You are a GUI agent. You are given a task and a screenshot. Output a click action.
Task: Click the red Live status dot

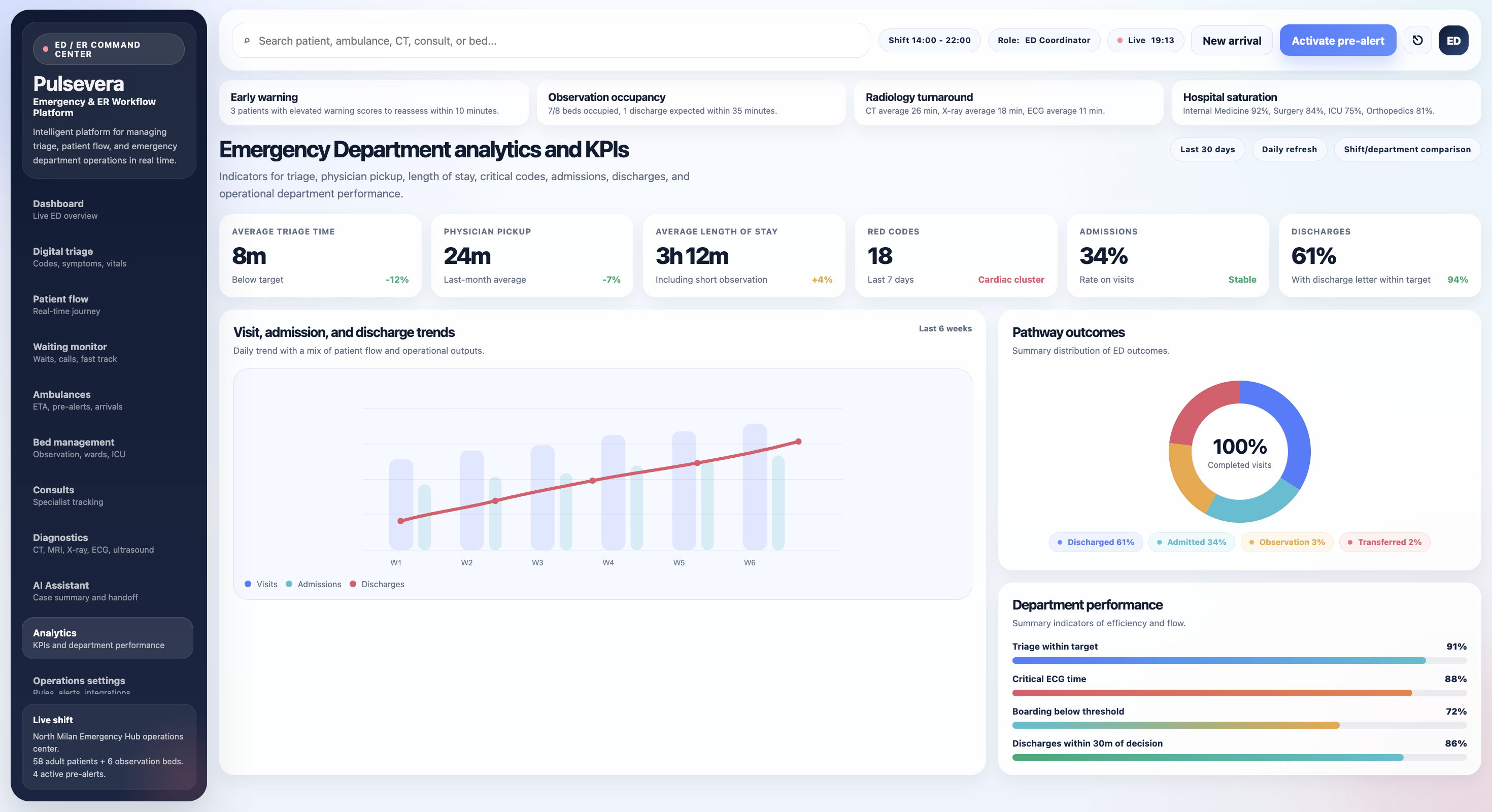(1120, 41)
